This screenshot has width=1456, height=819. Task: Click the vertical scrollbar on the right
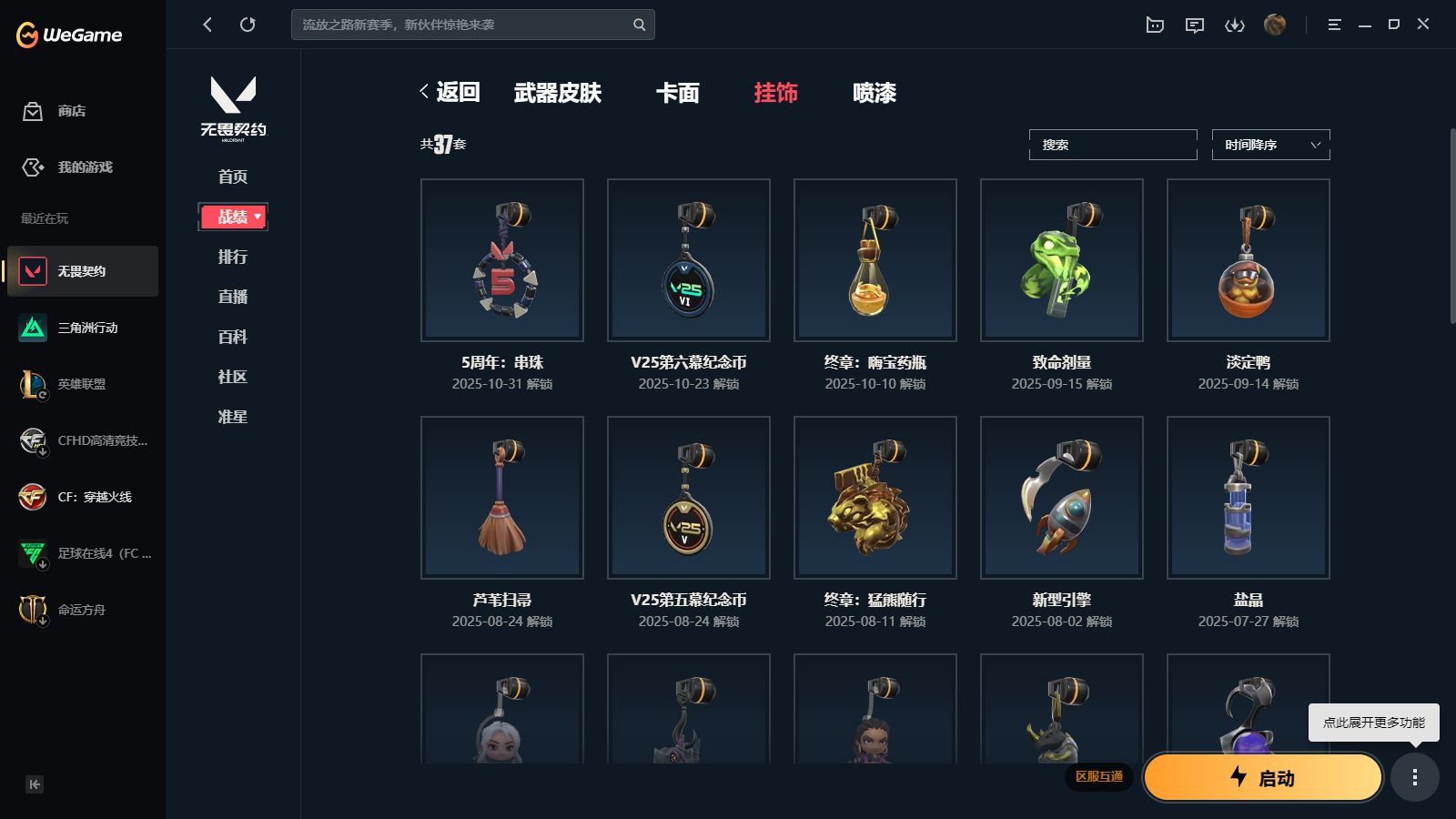click(1452, 226)
